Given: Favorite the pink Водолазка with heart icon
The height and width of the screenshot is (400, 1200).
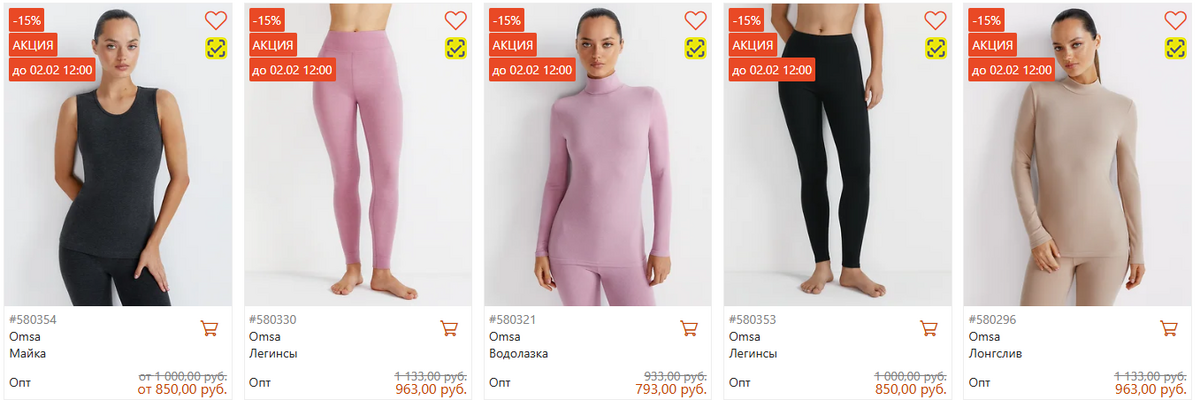Looking at the screenshot, I should point(696,20).
